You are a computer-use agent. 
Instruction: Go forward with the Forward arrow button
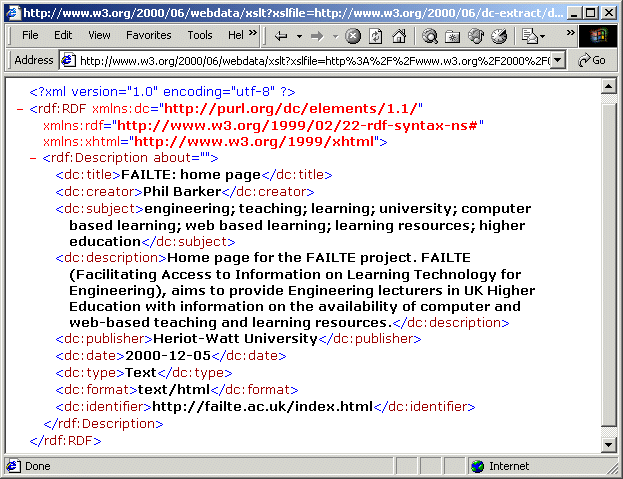click(317, 36)
